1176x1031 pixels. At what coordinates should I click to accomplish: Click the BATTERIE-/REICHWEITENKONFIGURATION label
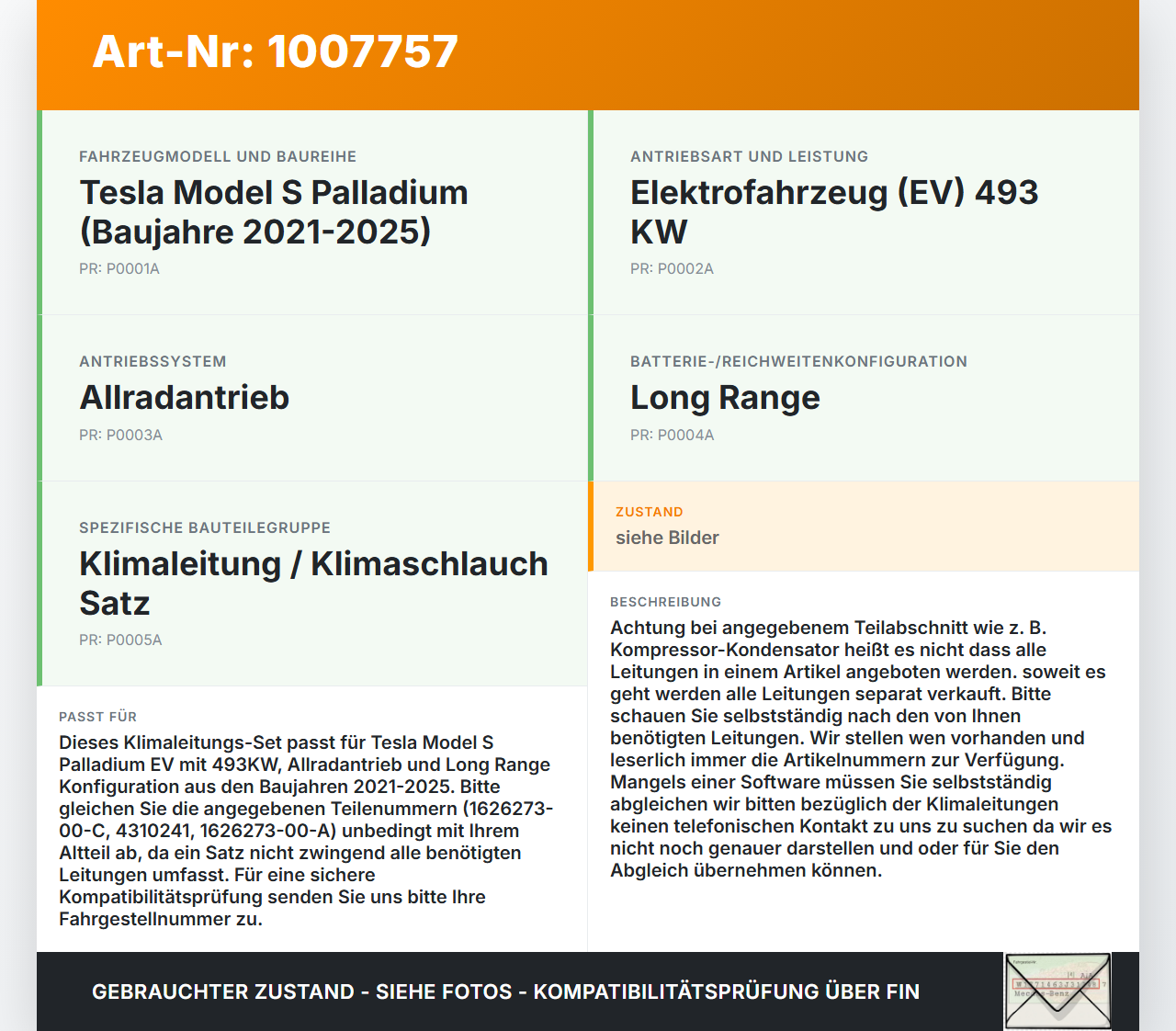[798, 362]
